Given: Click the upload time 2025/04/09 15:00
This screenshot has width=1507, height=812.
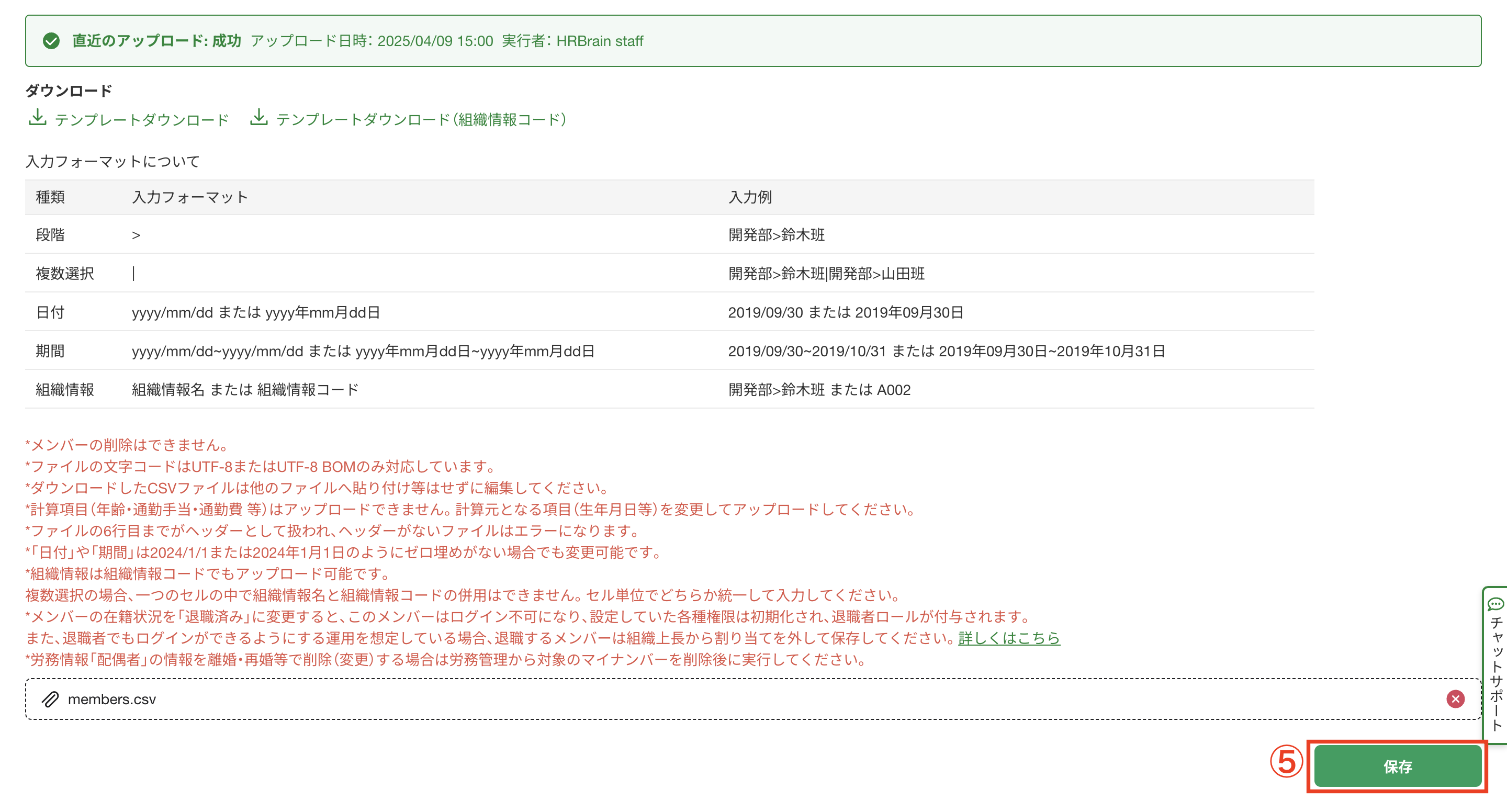Looking at the screenshot, I should [x=435, y=41].
